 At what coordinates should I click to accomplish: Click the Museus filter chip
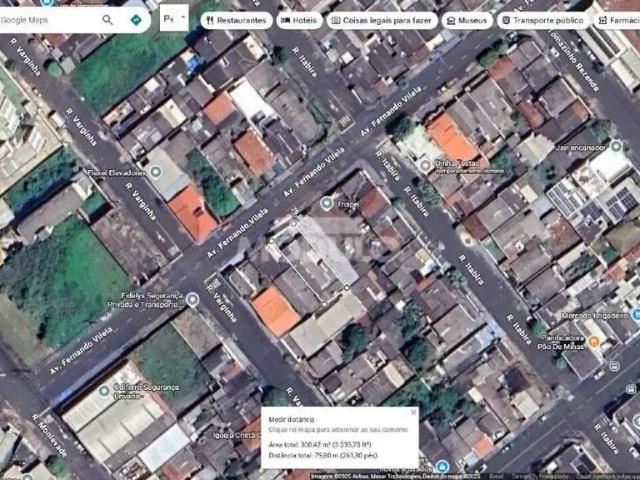466,20
